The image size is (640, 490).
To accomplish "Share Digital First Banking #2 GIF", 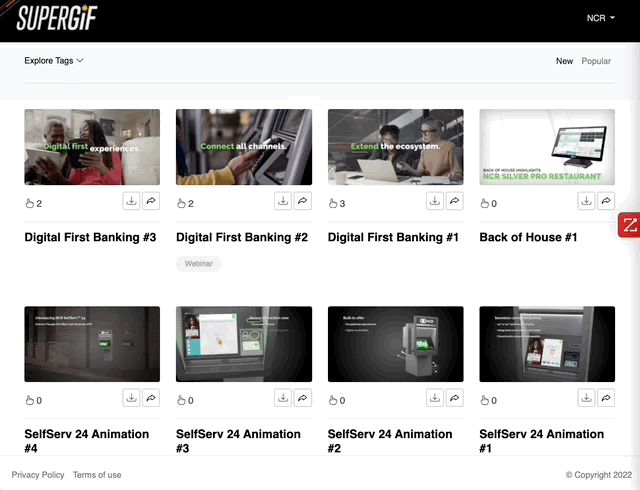I will pyautogui.click(x=302, y=201).
